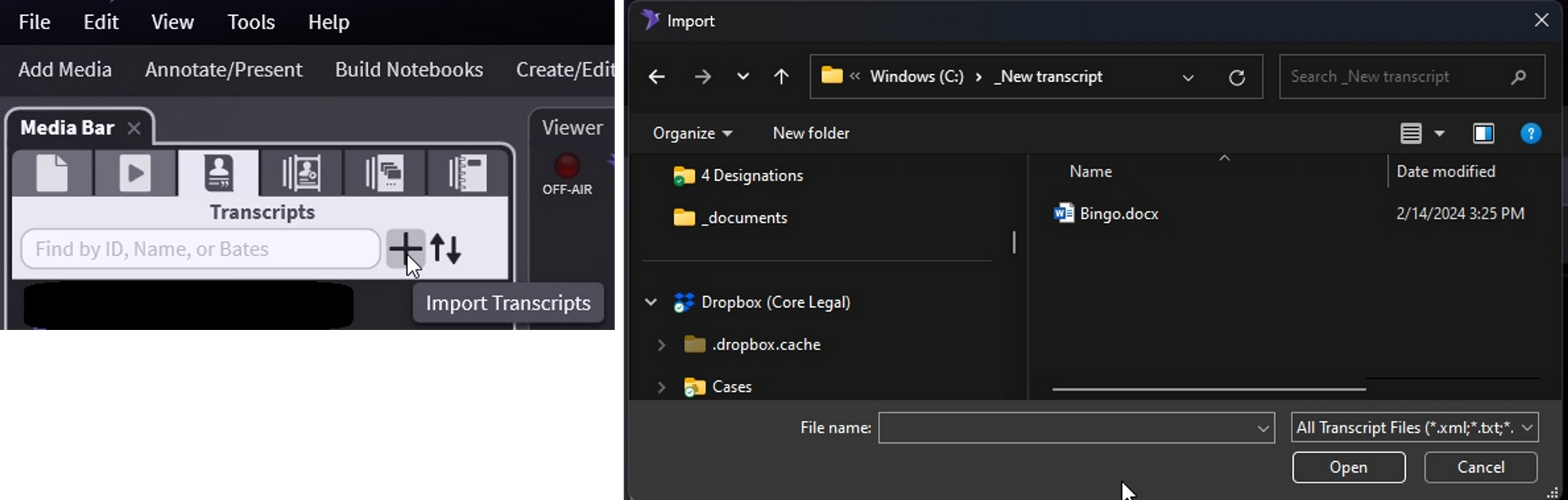Switch to the Multimedia tab icon
Viewport: 1568px width, 500px height.
135,173
